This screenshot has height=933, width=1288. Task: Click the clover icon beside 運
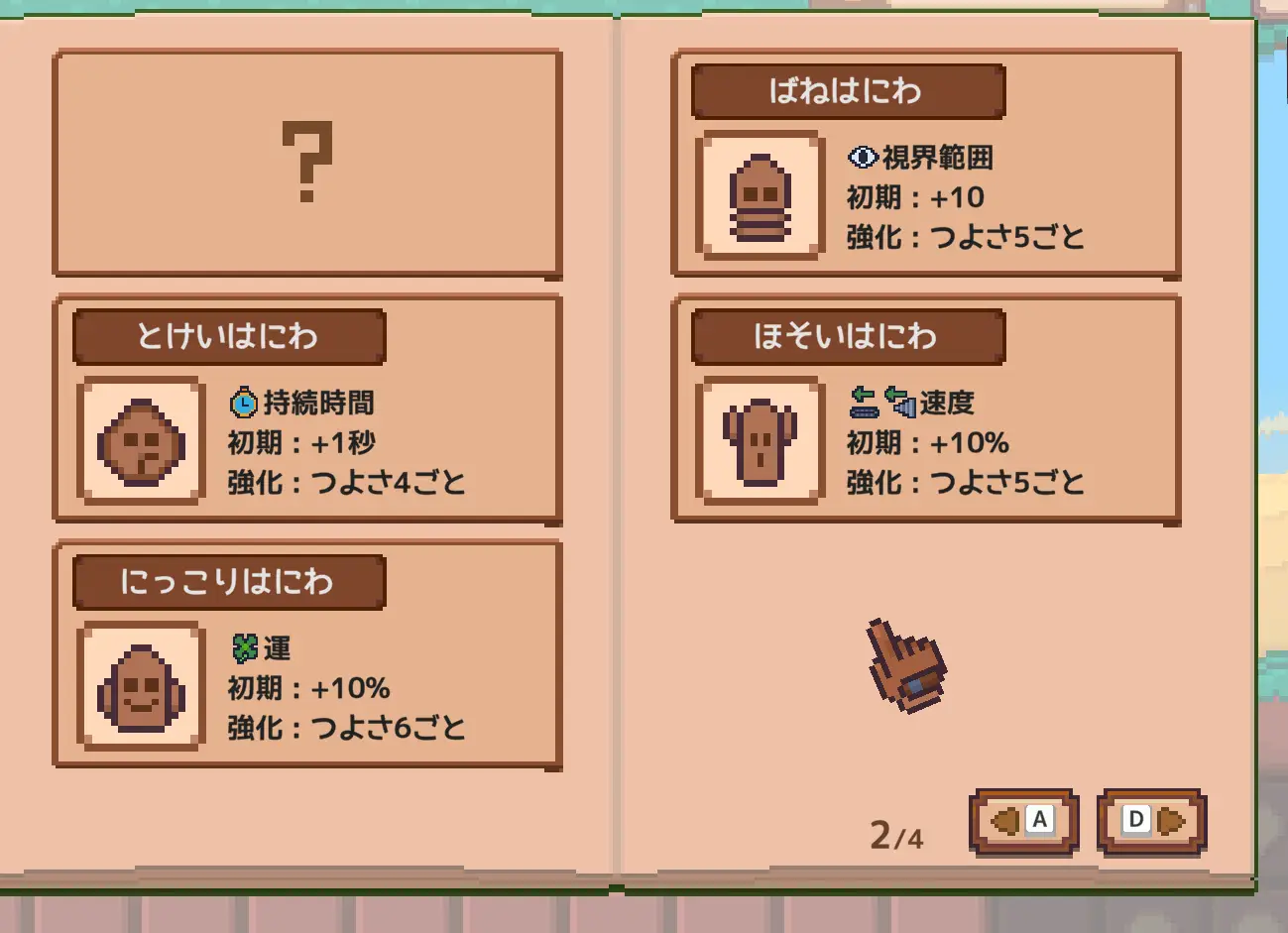[x=244, y=648]
